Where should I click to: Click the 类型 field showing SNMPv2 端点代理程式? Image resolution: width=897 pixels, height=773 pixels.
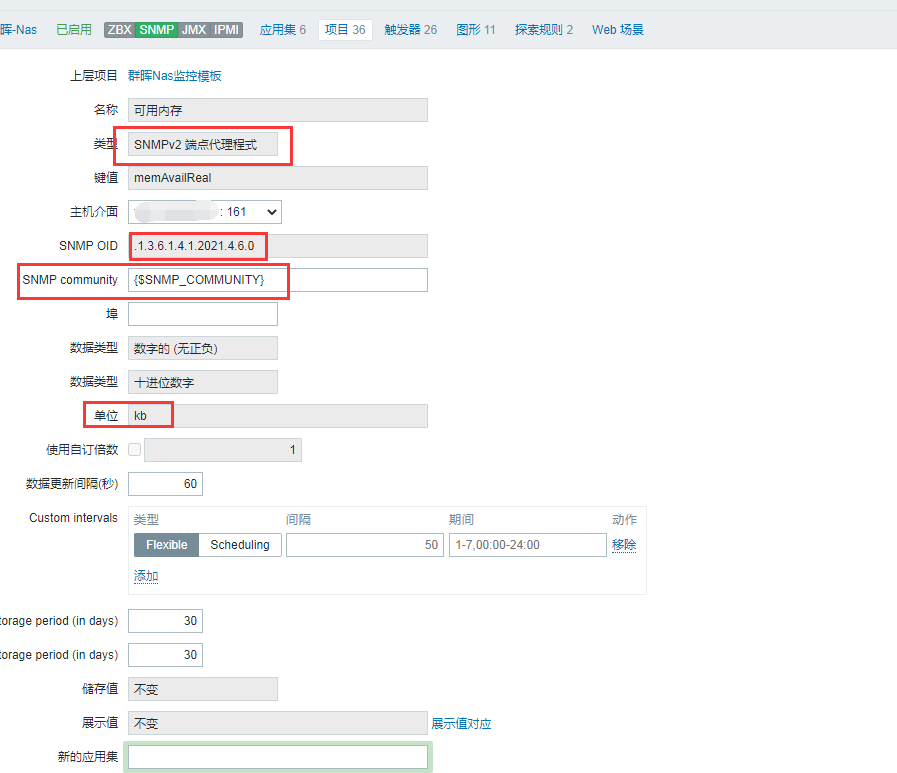coord(203,144)
